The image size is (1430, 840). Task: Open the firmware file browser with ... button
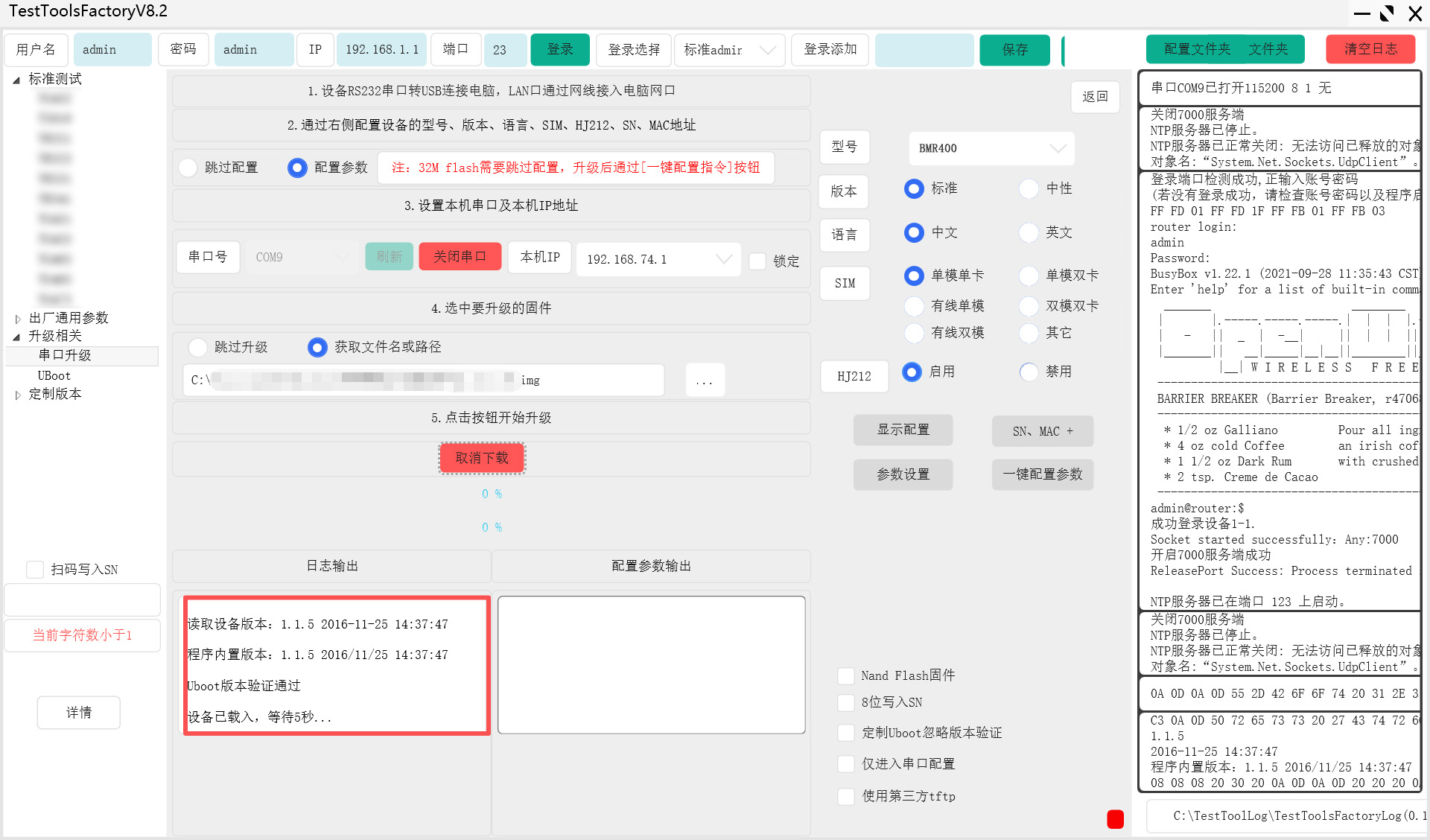(704, 380)
